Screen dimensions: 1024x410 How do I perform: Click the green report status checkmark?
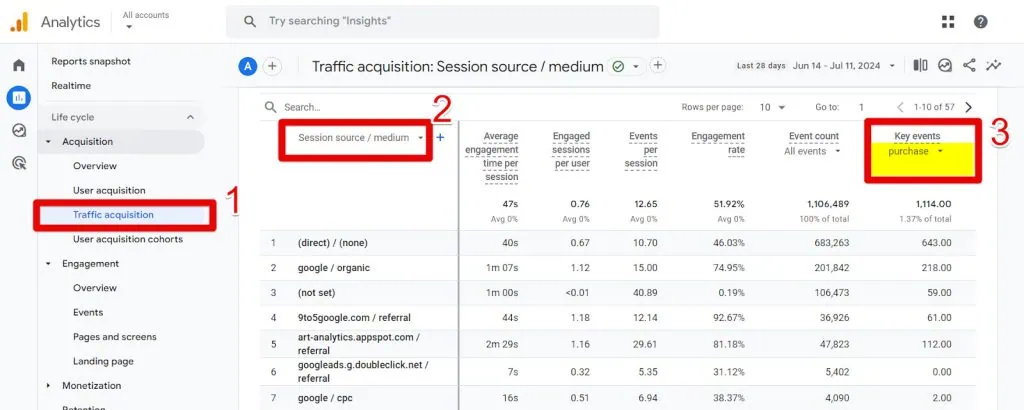tap(618, 67)
